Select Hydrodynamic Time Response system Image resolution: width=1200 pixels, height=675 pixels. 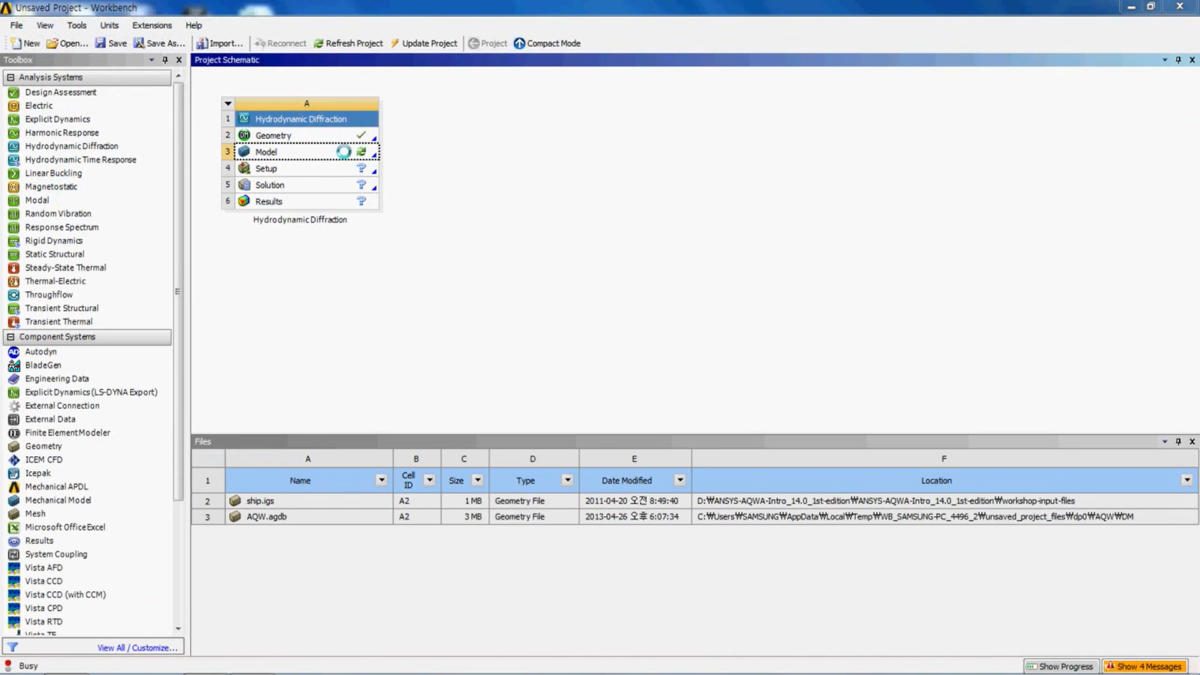click(80, 160)
